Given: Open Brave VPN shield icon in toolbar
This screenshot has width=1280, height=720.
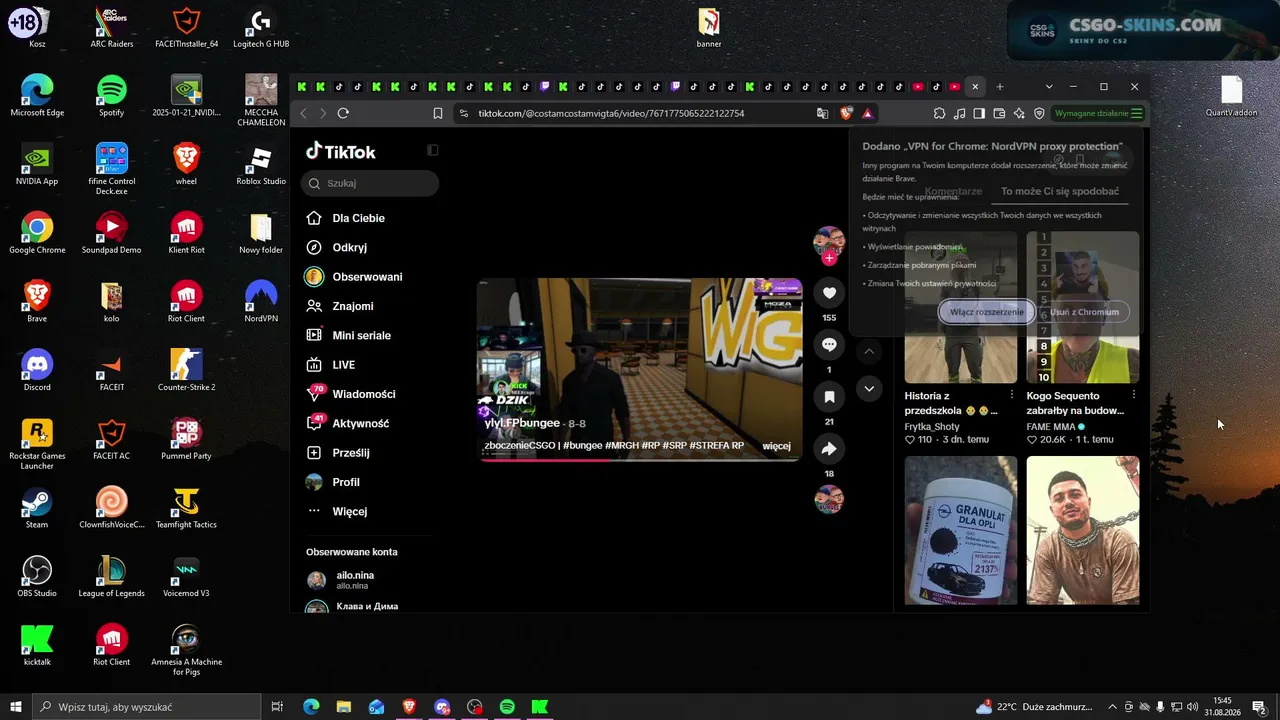Looking at the screenshot, I should click(1039, 113).
